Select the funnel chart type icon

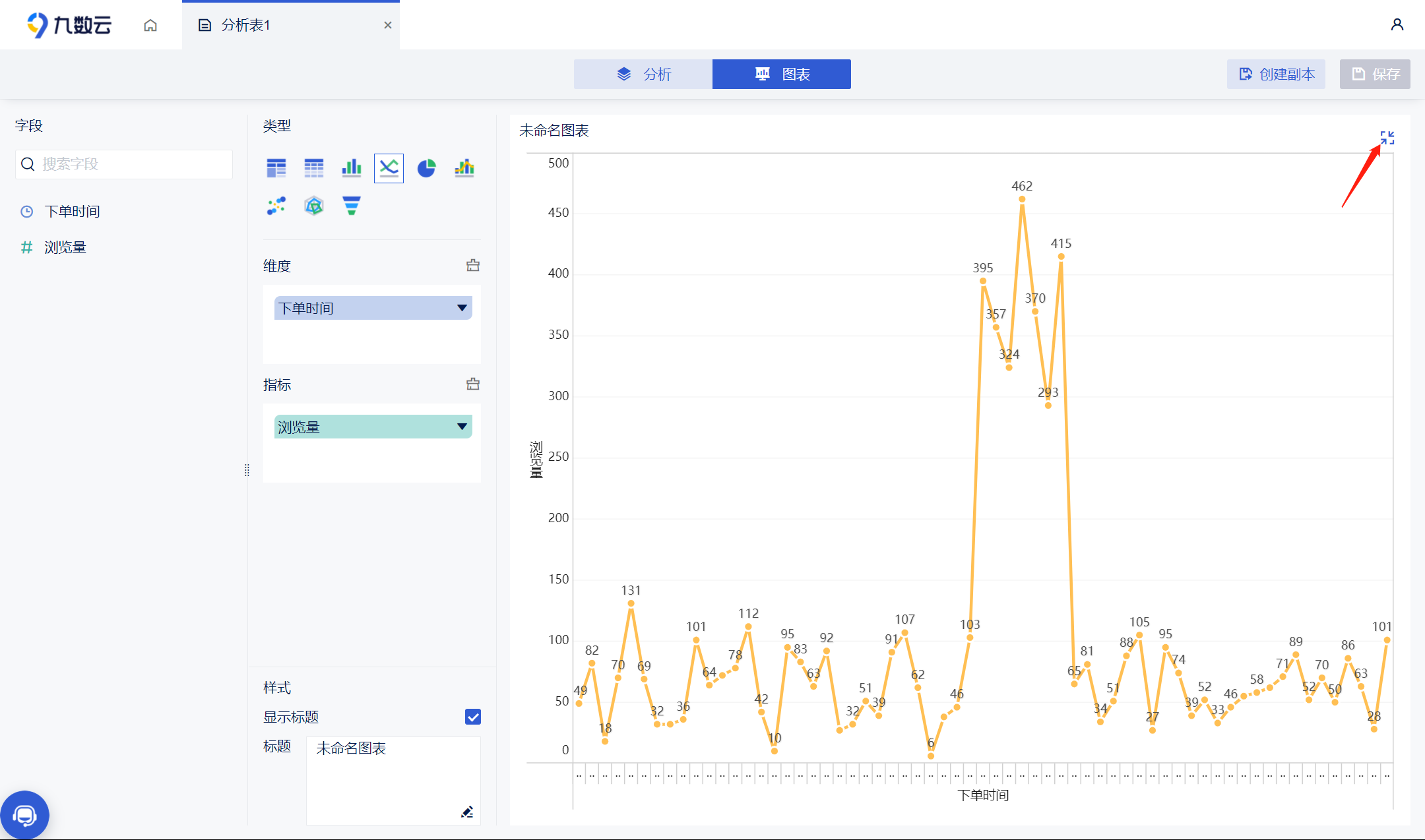(x=352, y=206)
